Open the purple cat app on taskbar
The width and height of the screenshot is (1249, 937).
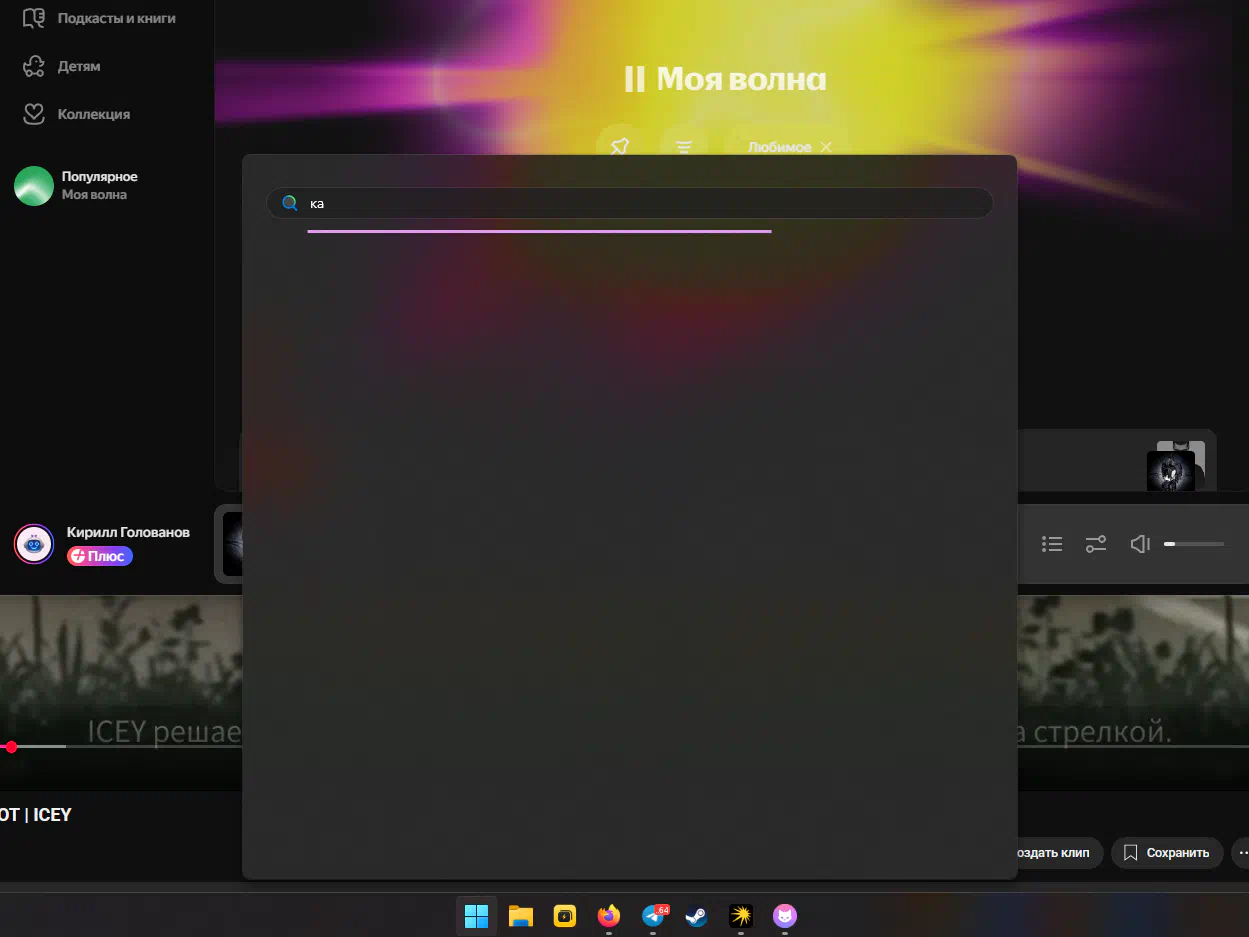[785, 916]
